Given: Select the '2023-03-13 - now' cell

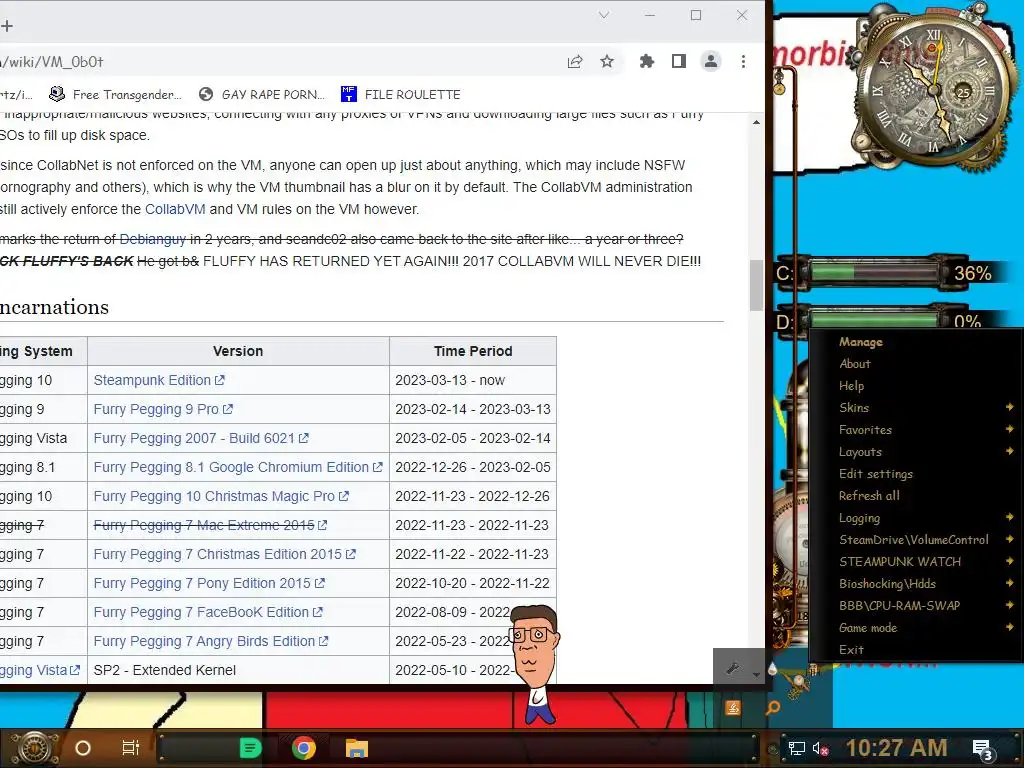Looking at the screenshot, I should point(473,380).
